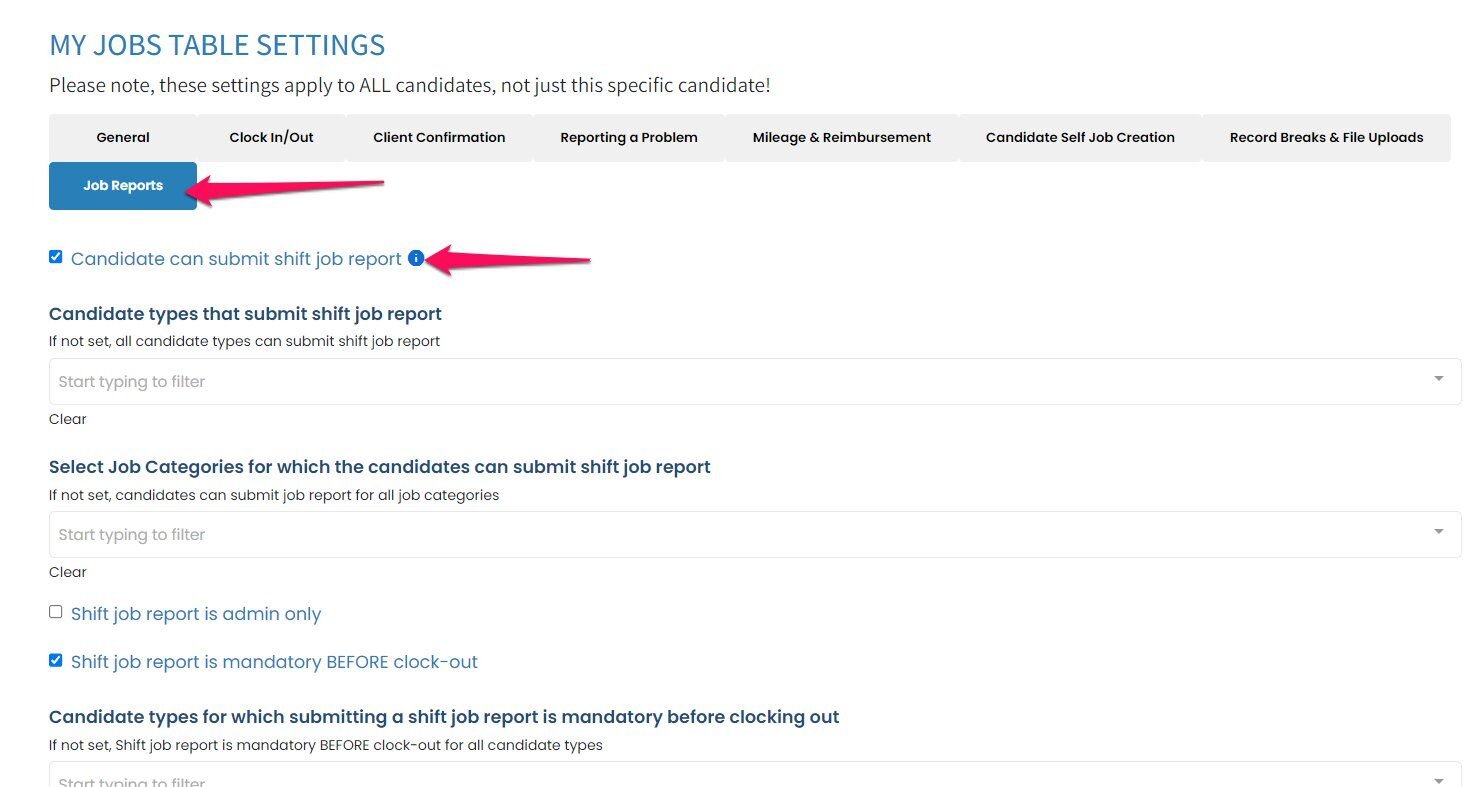The height and width of the screenshot is (787, 1463).
Task: Switch to Candidate Self Job Creation tab
Action: click(1080, 138)
